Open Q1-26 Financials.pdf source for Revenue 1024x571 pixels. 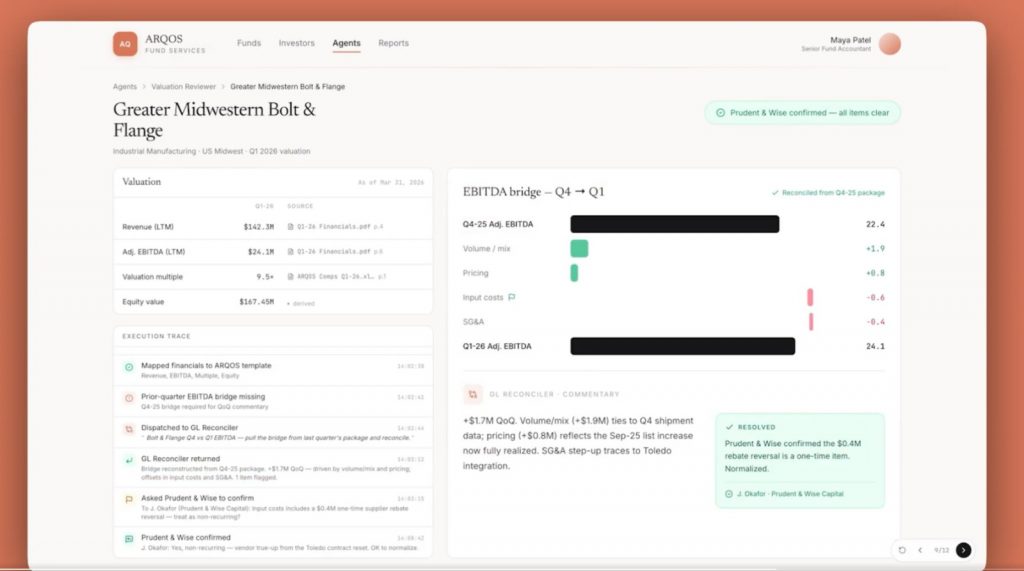click(x=335, y=227)
